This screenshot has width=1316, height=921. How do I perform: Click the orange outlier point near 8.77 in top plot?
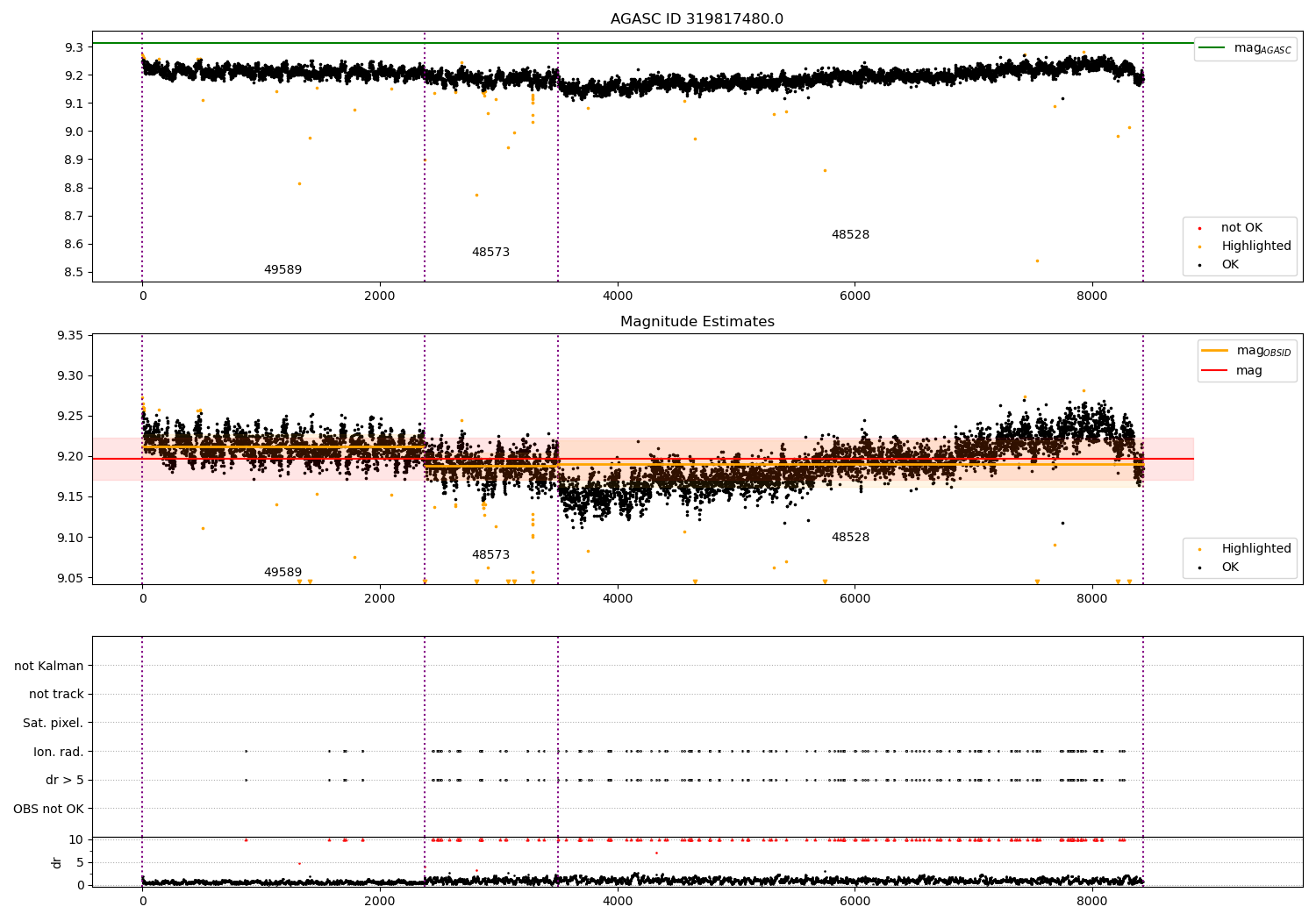click(476, 195)
